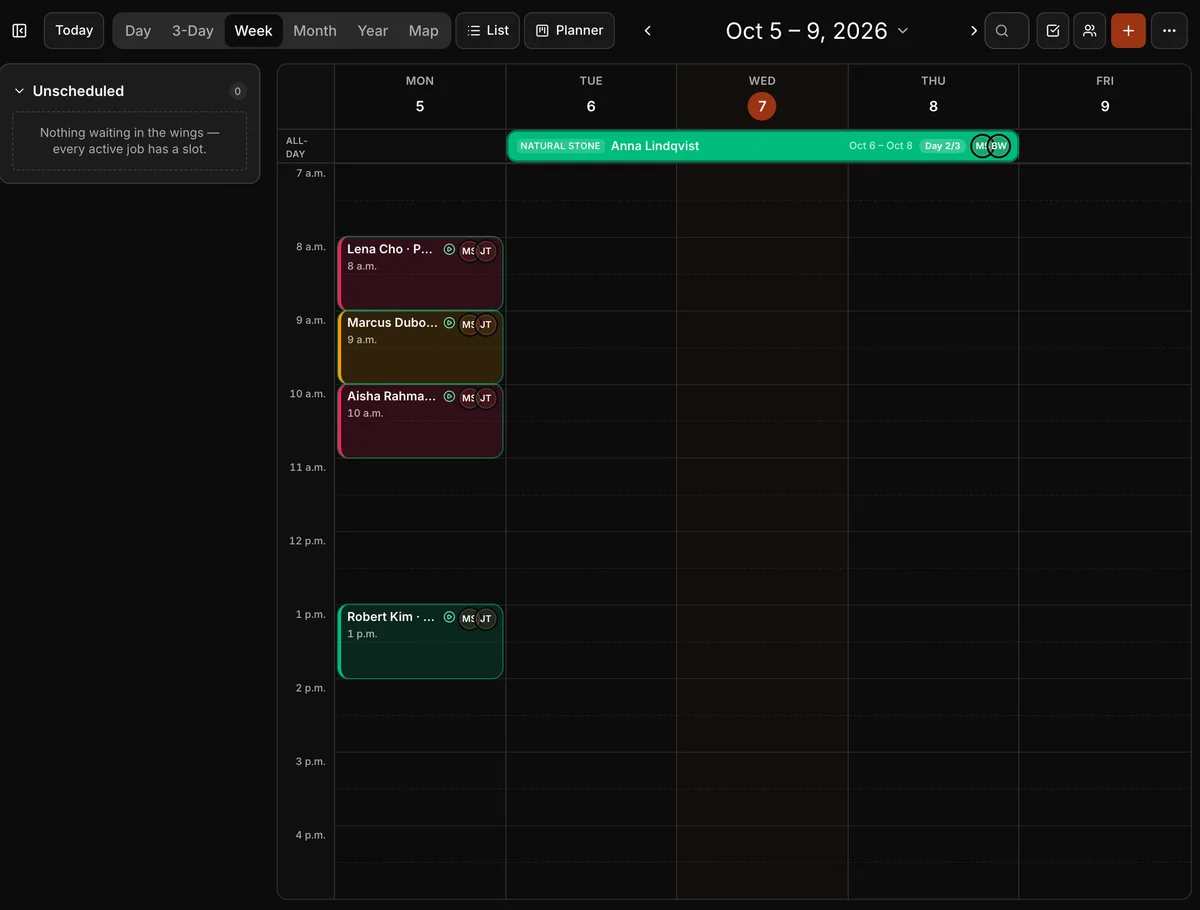Open the tasks checklist icon
Image resolution: width=1200 pixels, height=910 pixels.
pos(1053,31)
